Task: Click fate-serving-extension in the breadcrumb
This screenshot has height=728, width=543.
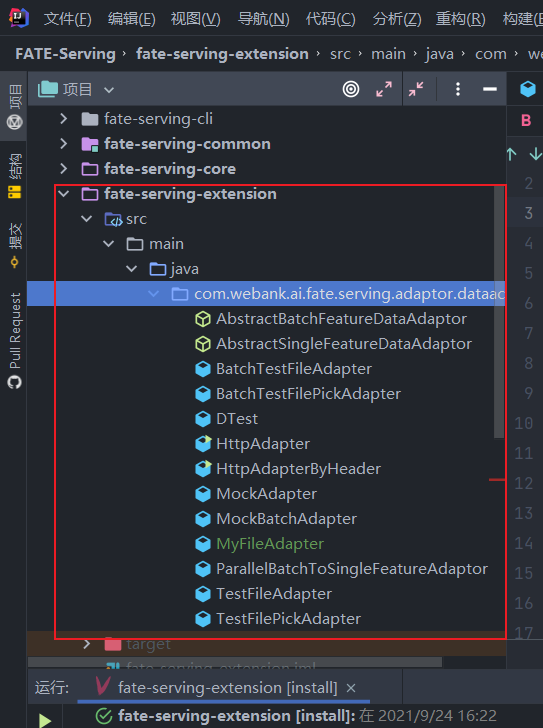Action: pyautogui.click(x=222, y=54)
